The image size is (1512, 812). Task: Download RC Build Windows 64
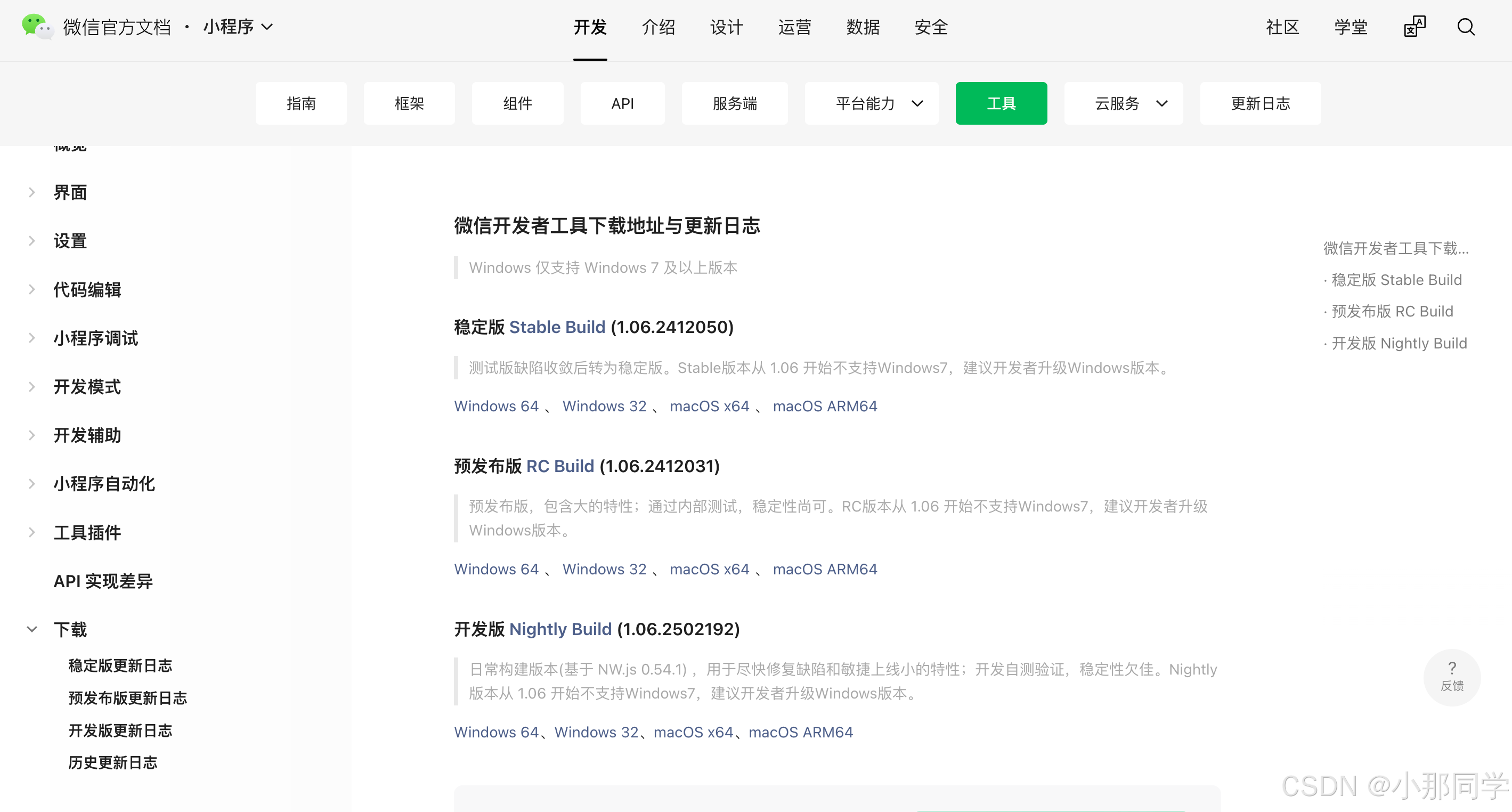(496, 569)
